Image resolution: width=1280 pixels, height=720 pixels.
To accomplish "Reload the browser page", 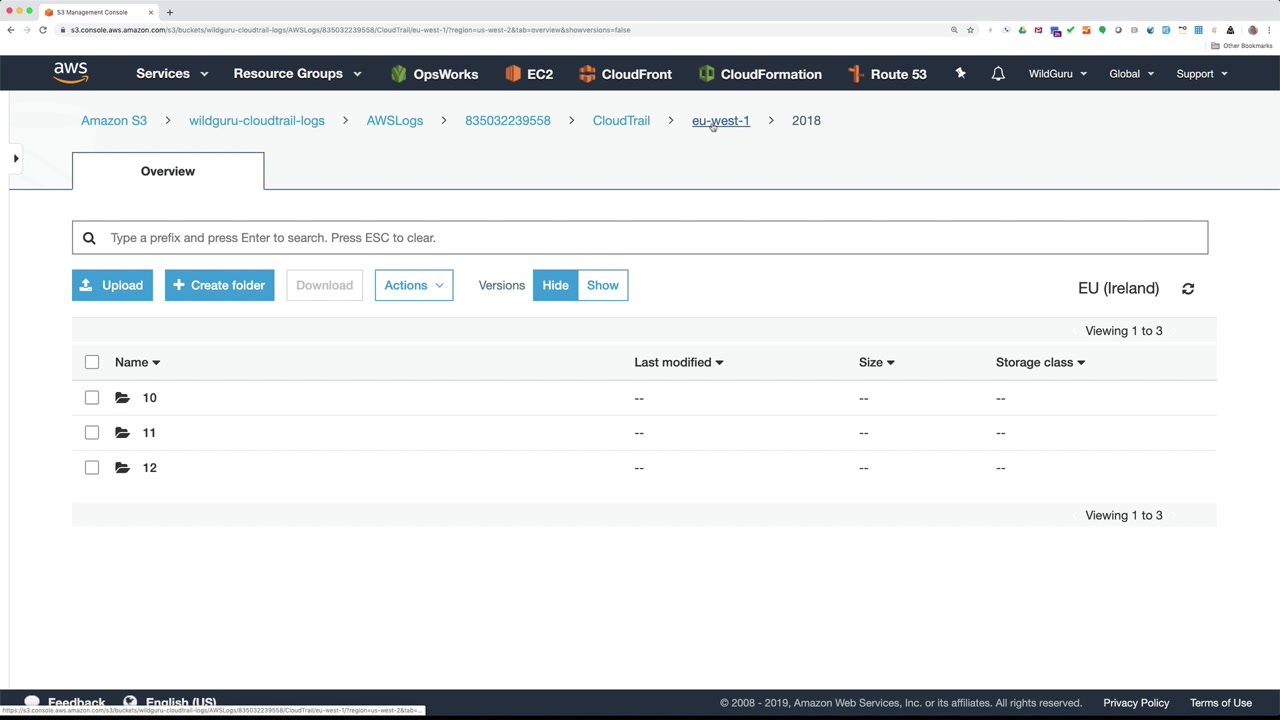I will coord(43,30).
